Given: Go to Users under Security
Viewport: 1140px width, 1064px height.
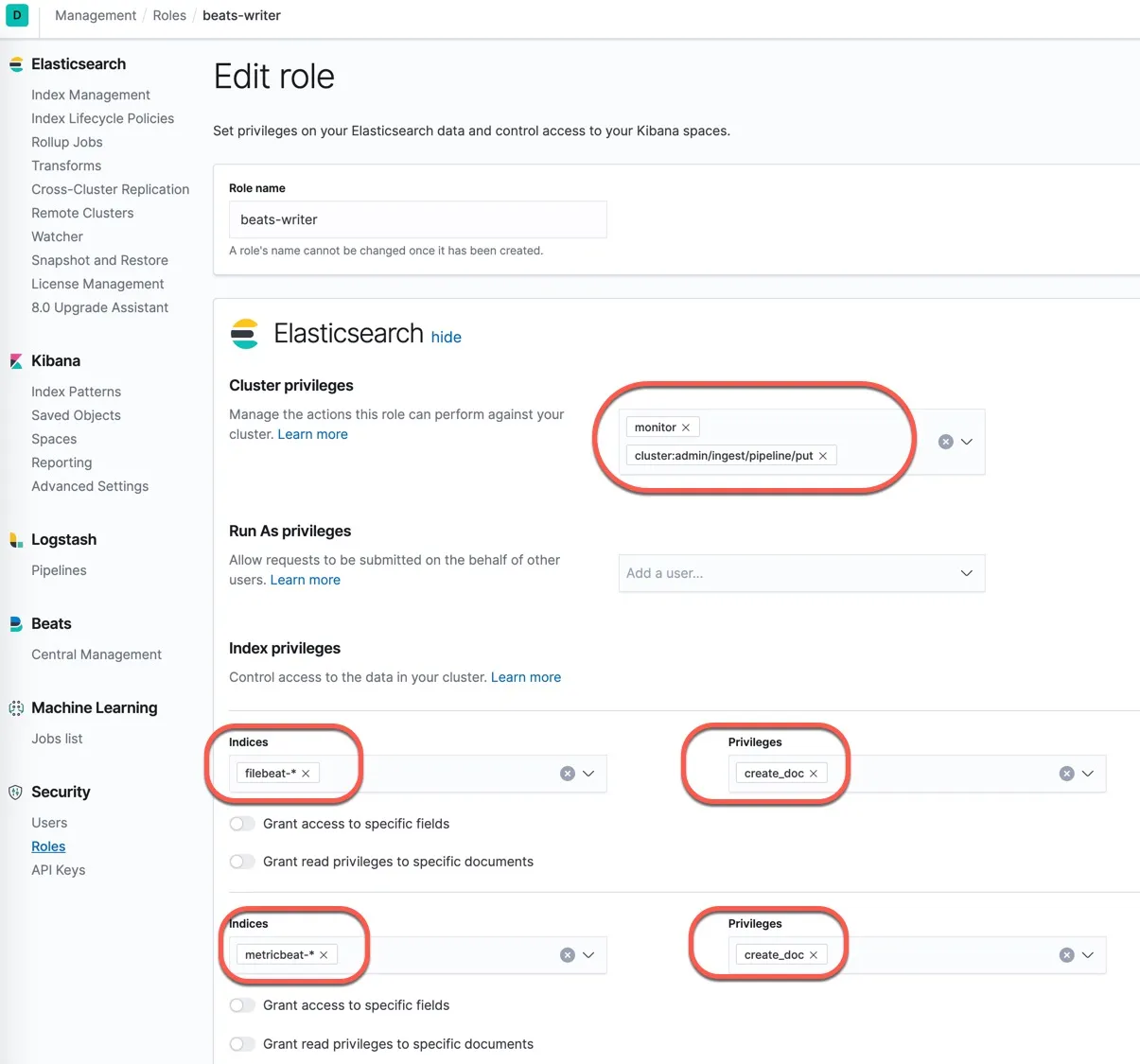Looking at the screenshot, I should tap(49, 823).
